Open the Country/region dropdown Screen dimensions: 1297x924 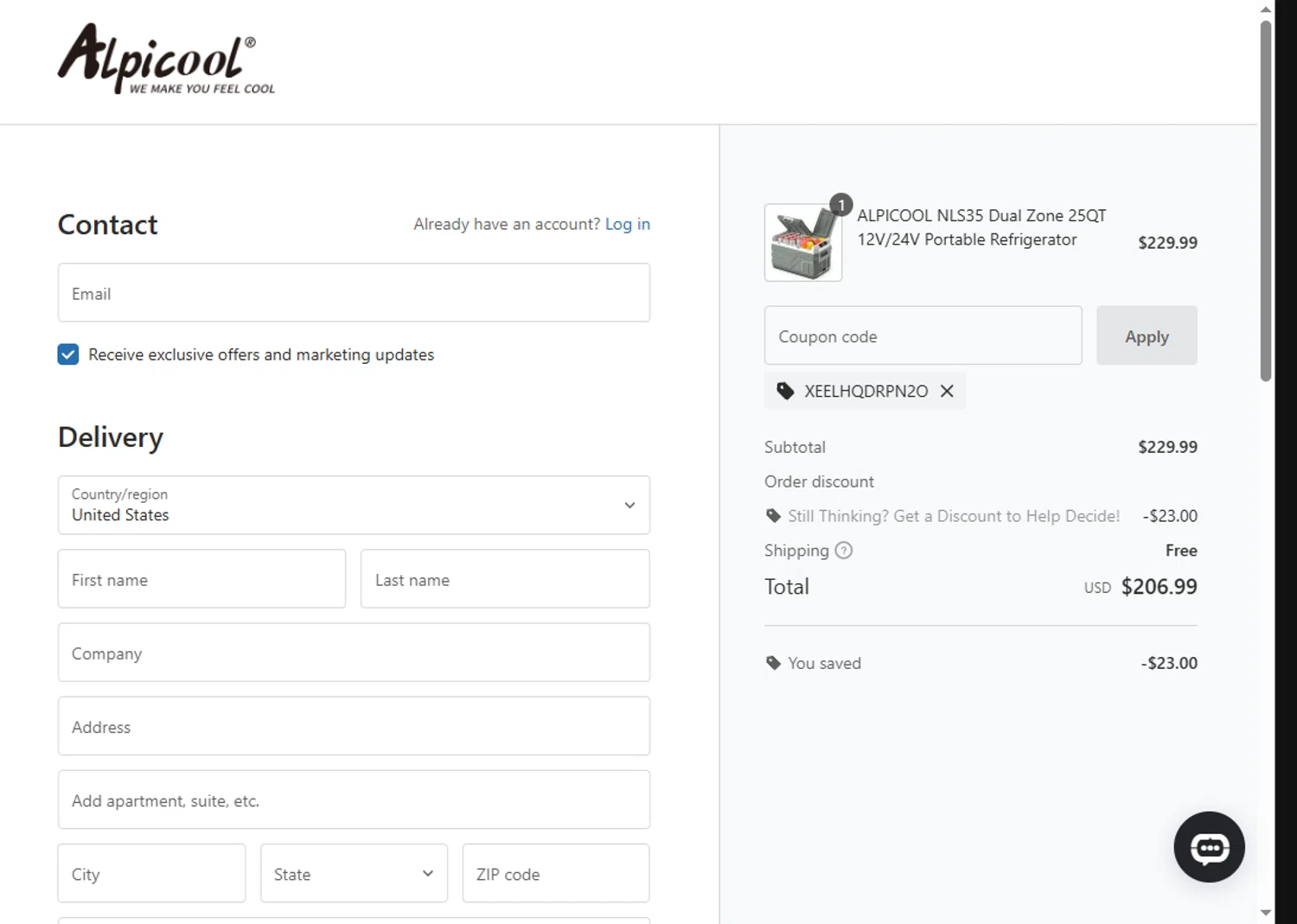[354, 505]
